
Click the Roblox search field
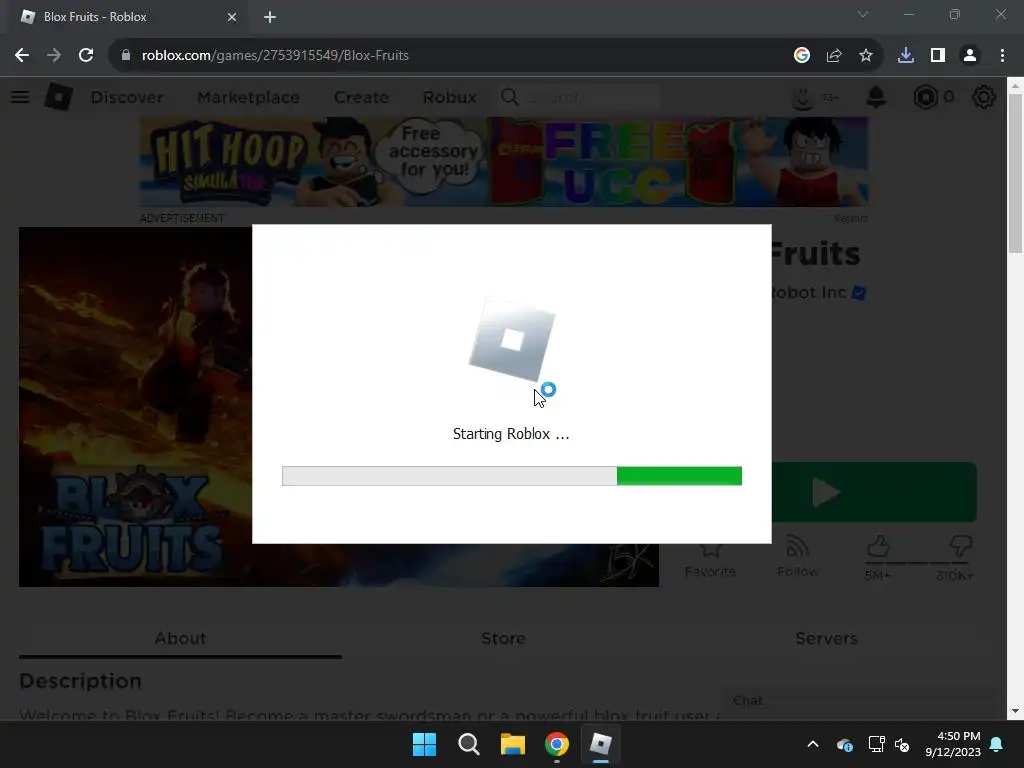pyautogui.click(x=580, y=97)
